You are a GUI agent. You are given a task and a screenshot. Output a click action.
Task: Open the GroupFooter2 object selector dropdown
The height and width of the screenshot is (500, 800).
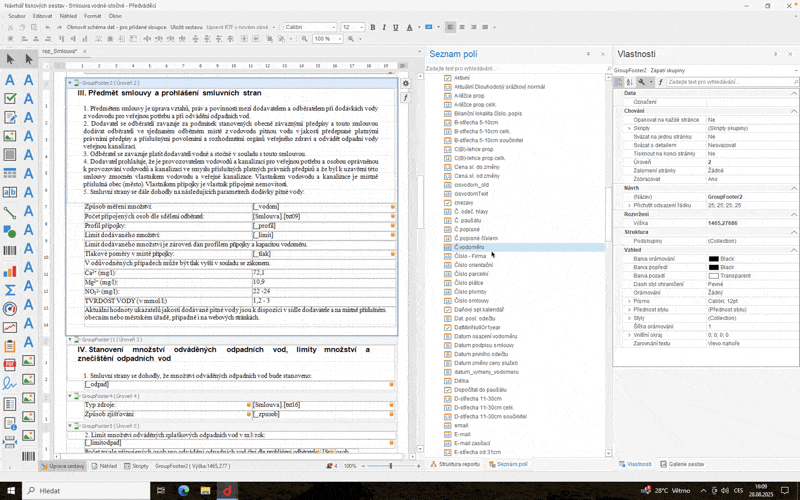(x=795, y=71)
